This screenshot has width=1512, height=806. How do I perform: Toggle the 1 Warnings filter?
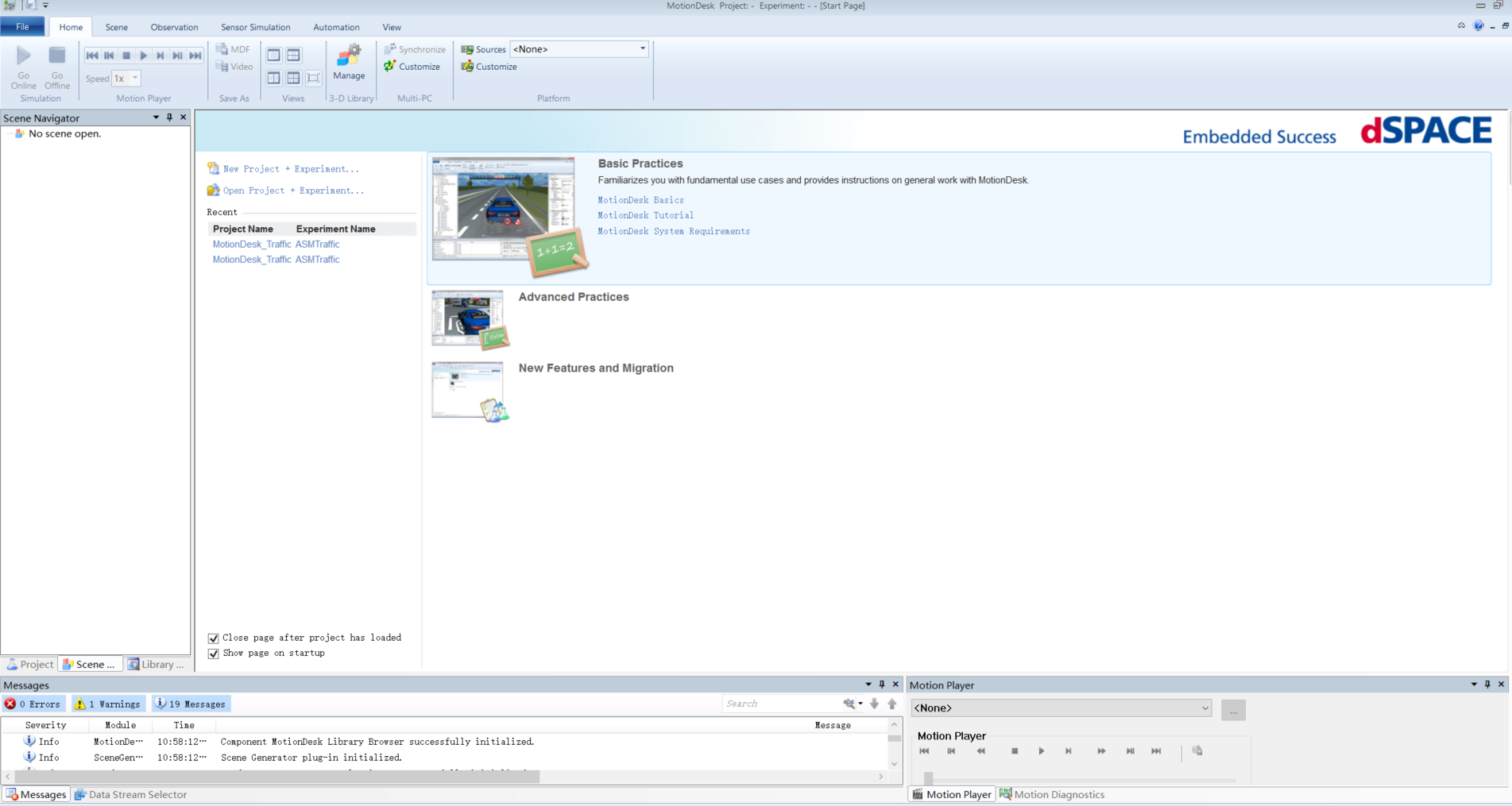click(109, 704)
